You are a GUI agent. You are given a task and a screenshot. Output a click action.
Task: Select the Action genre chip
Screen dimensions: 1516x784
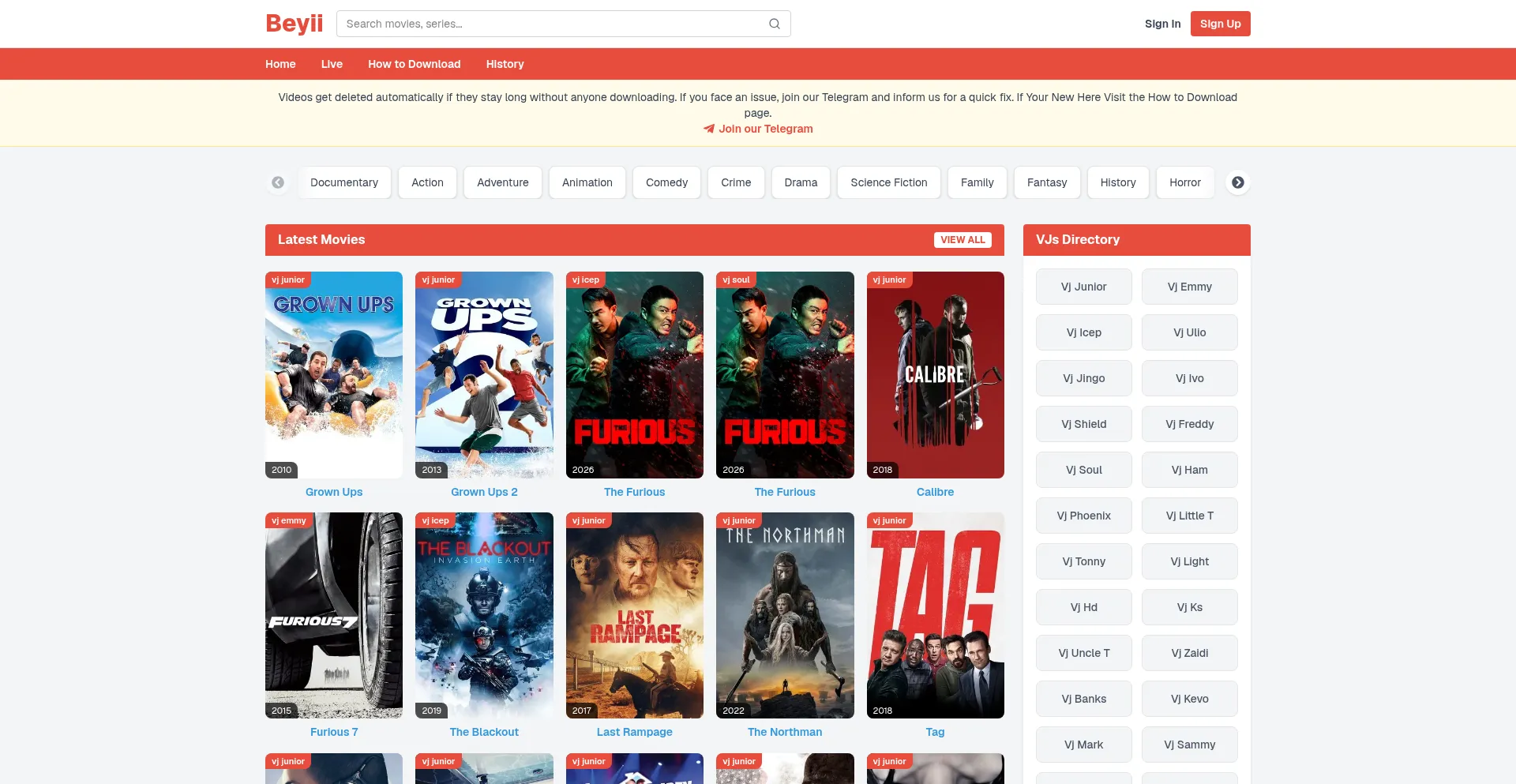(x=427, y=182)
